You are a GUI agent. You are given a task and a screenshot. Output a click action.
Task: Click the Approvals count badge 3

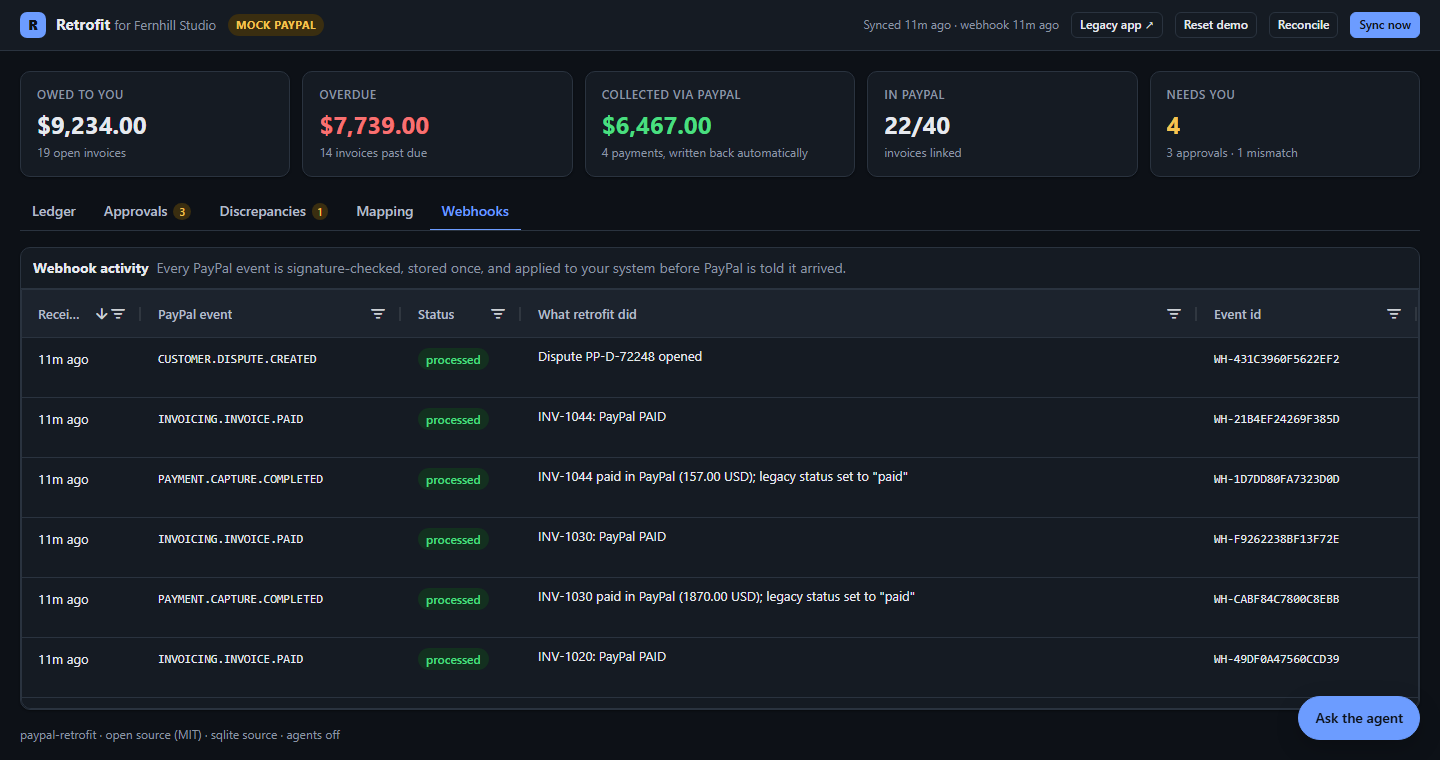[x=182, y=211]
